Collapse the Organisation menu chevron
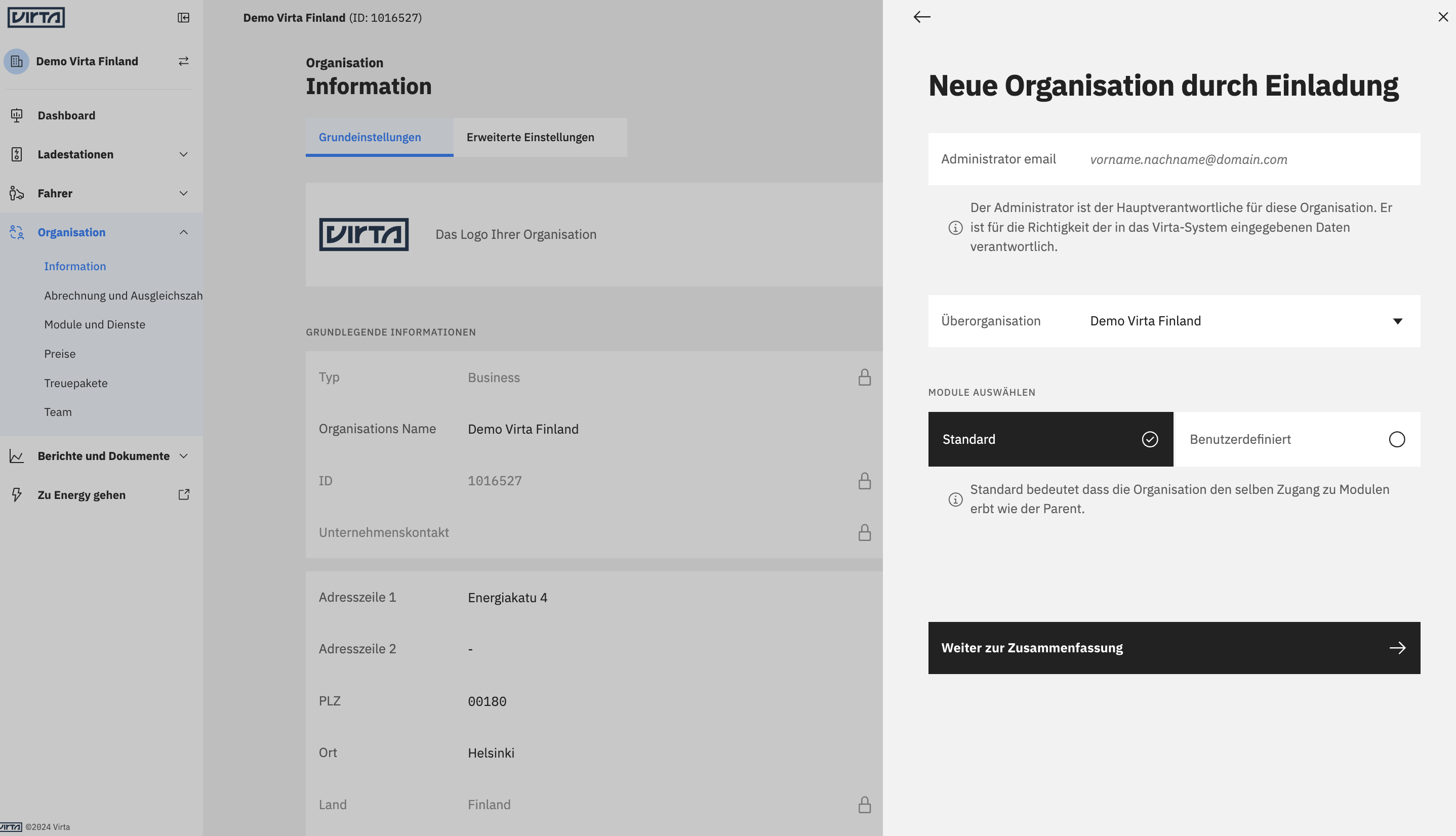The image size is (1456, 836). tap(183, 233)
